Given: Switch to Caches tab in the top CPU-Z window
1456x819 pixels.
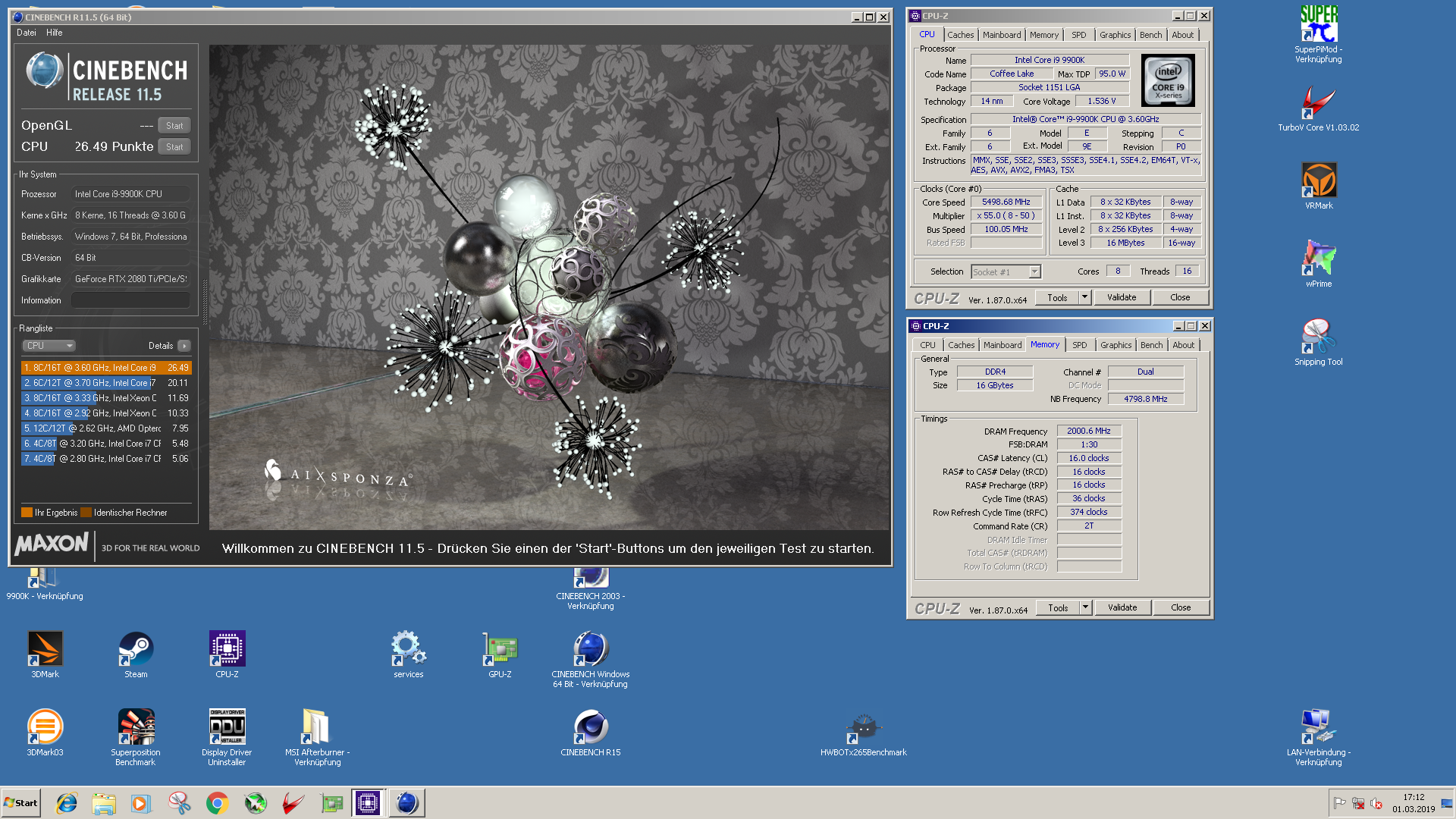Looking at the screenshot, I should coord(960,35).
